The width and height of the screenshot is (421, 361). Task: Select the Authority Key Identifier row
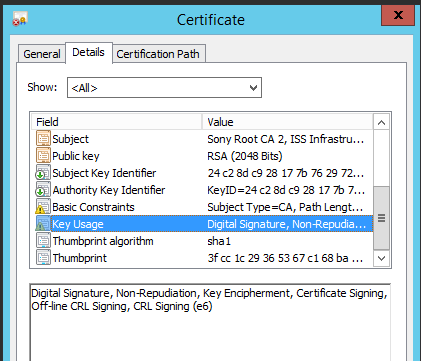(202, 190)
